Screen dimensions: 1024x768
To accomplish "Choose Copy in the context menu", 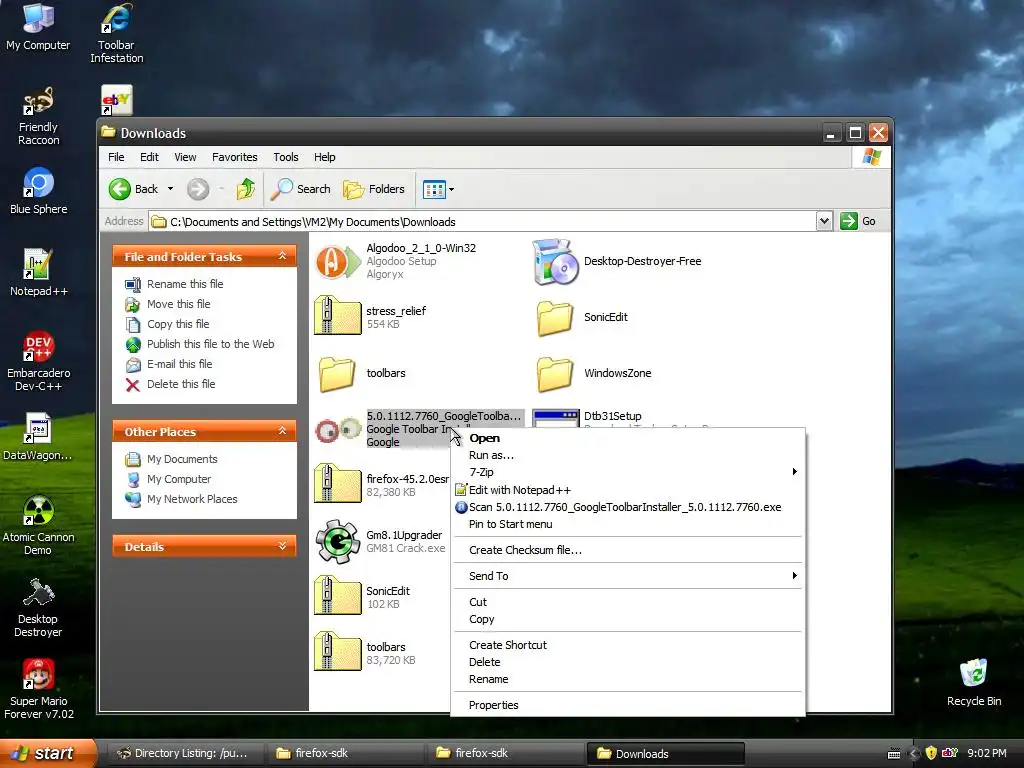I will 628,619.
